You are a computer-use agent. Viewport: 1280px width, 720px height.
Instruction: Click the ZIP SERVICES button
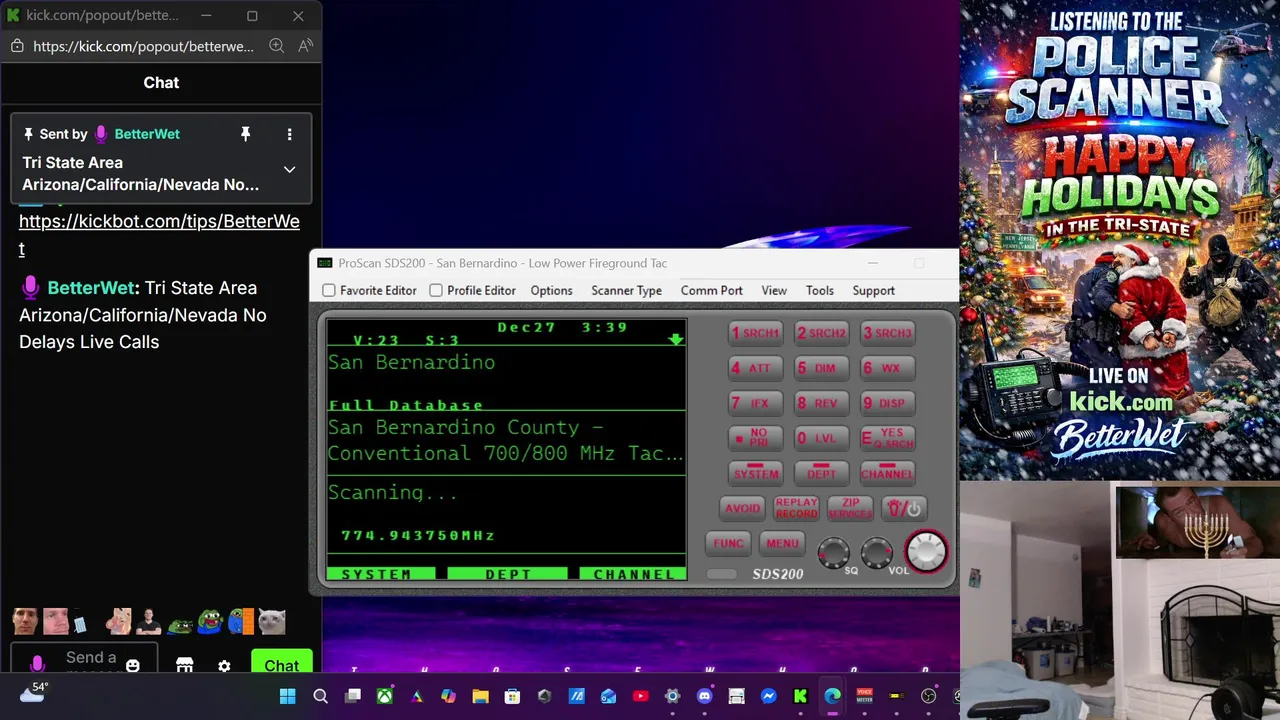coord(850,508)
